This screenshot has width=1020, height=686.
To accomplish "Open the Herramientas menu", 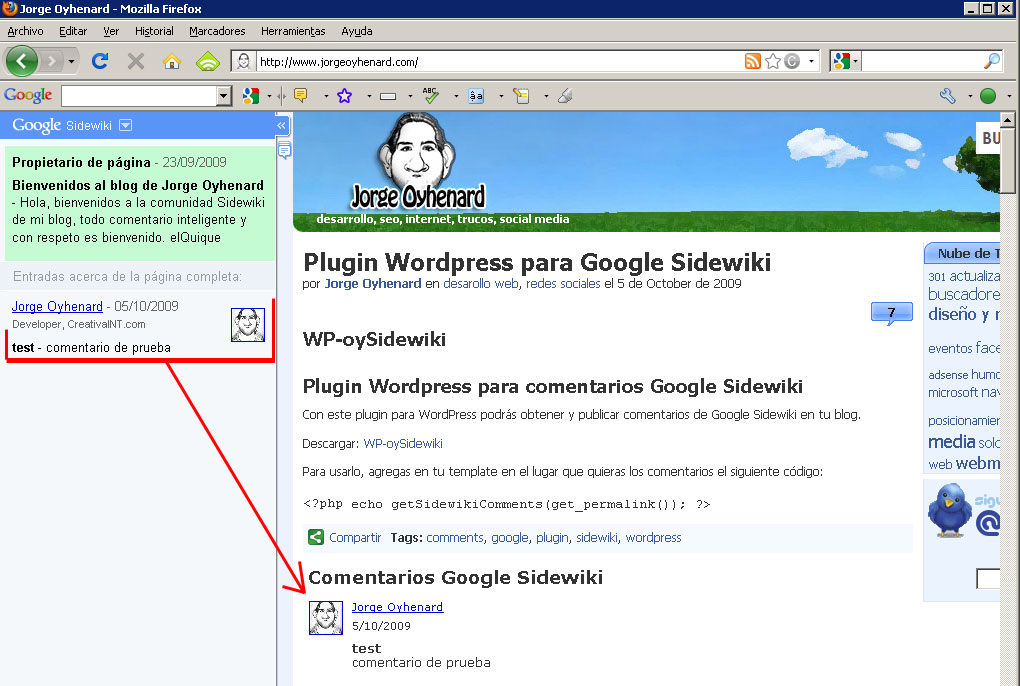I will tap(293, 31).
